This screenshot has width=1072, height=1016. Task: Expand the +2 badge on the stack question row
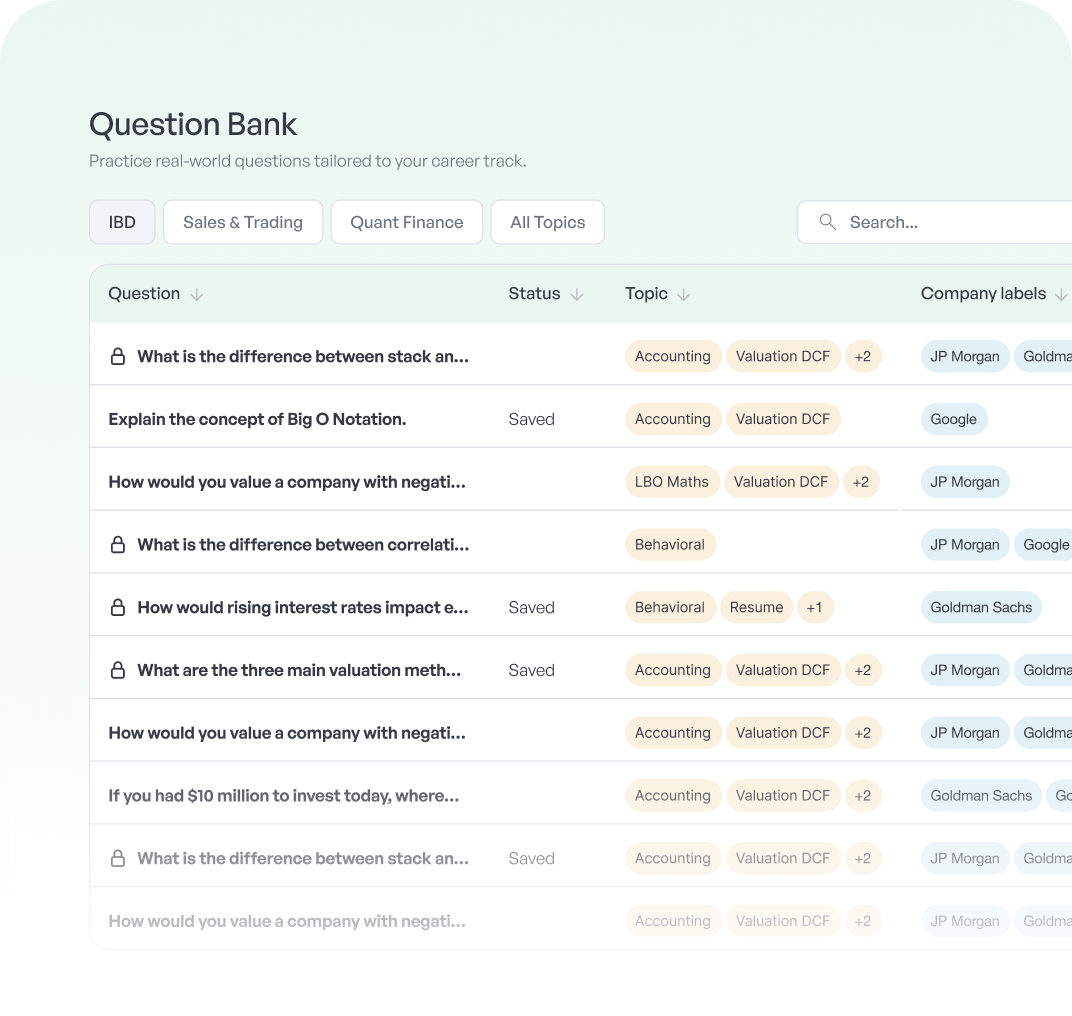(863, 356)
